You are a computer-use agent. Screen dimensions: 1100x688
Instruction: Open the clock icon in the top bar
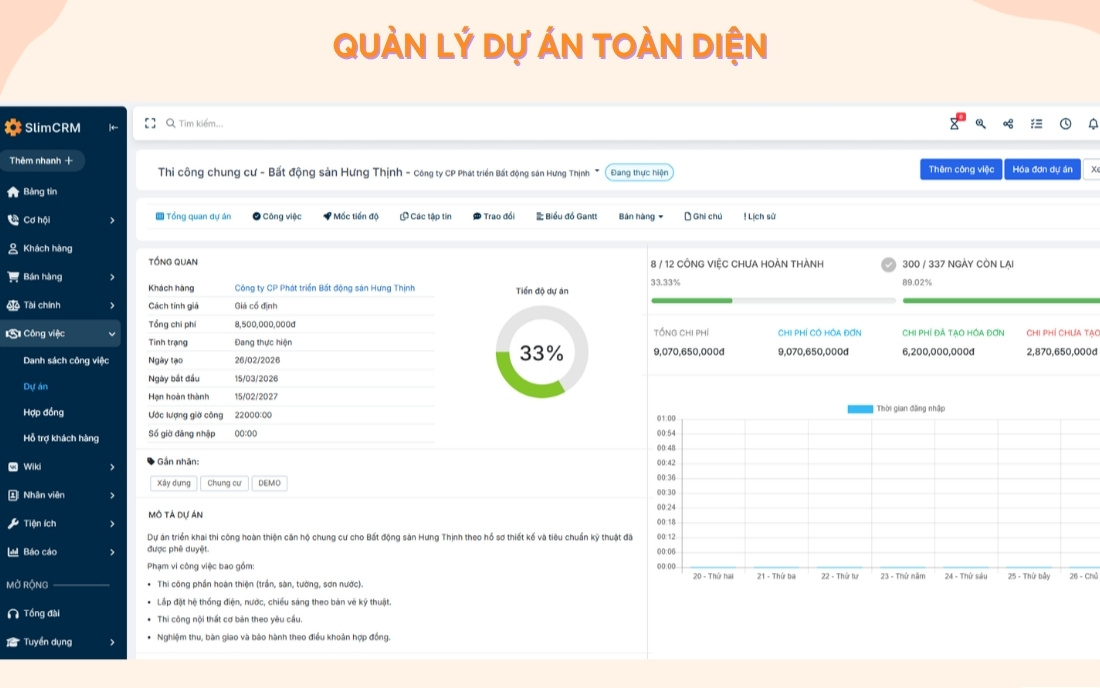point(1066,123)
